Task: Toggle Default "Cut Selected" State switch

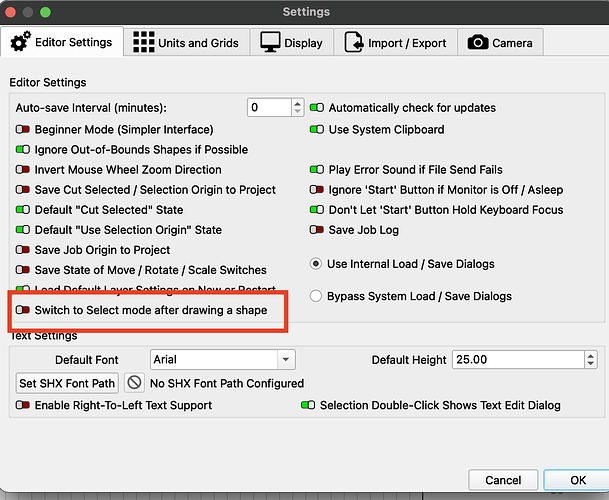Action: [23, 210]
